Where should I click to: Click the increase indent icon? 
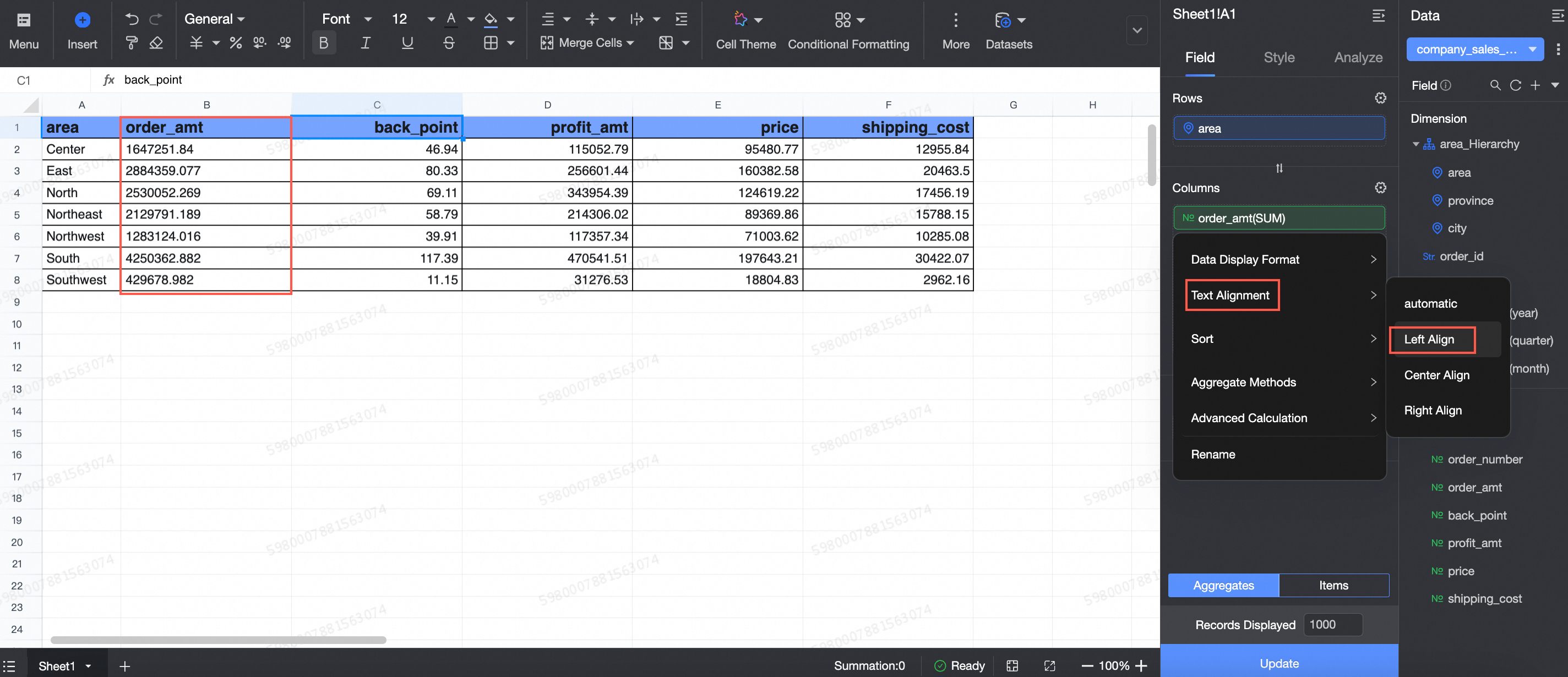[x=682, y=19]
